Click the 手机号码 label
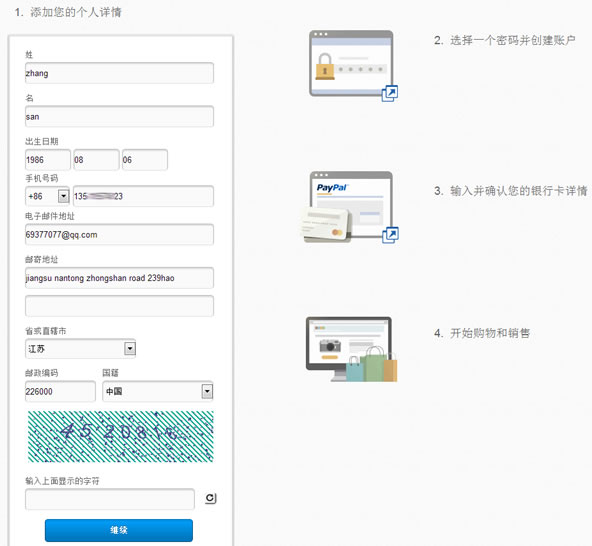 click(42, 178)
